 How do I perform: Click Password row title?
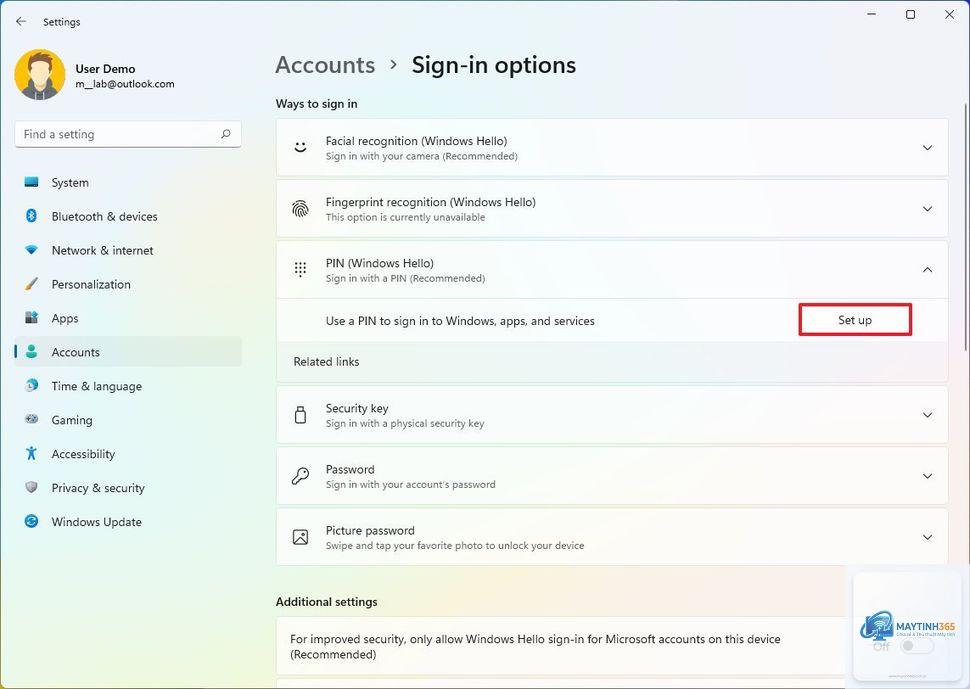click(350, 469)
